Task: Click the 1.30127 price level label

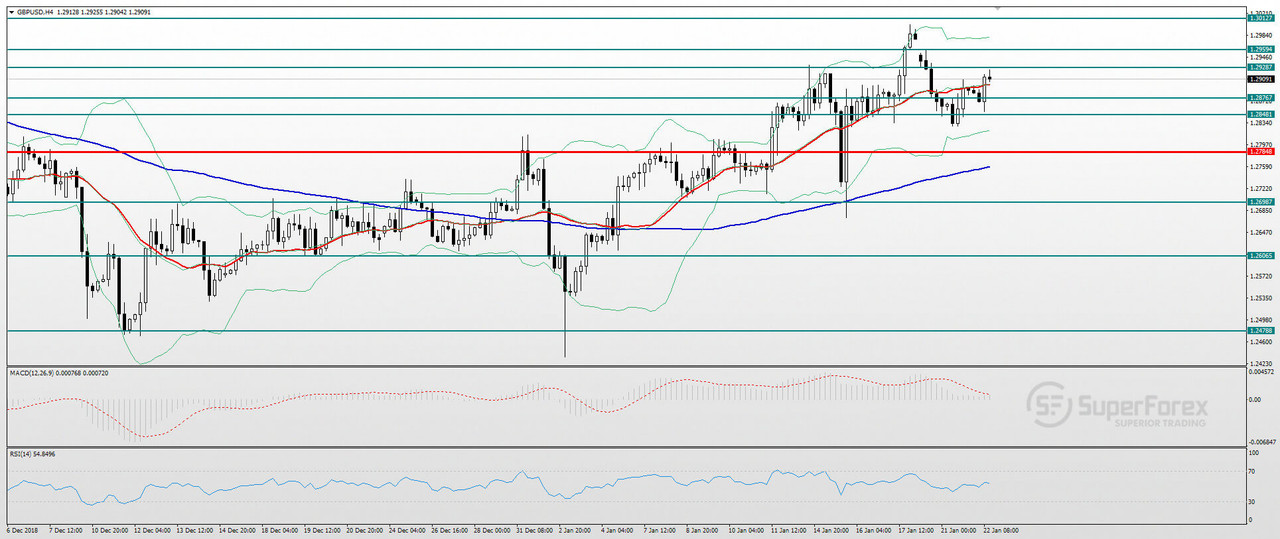Action: click(1260, 18)
